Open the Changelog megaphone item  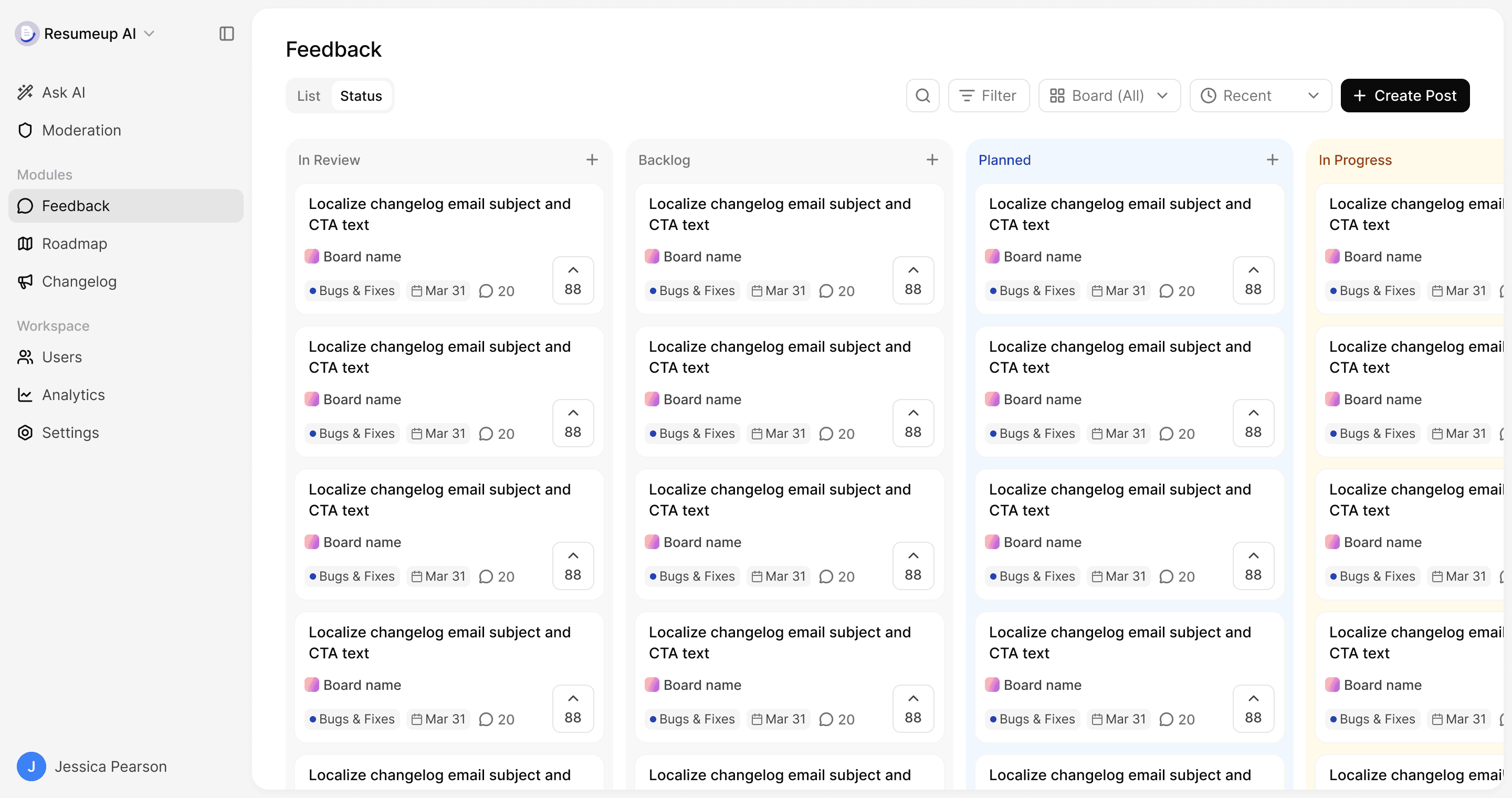tap(79, 281)
